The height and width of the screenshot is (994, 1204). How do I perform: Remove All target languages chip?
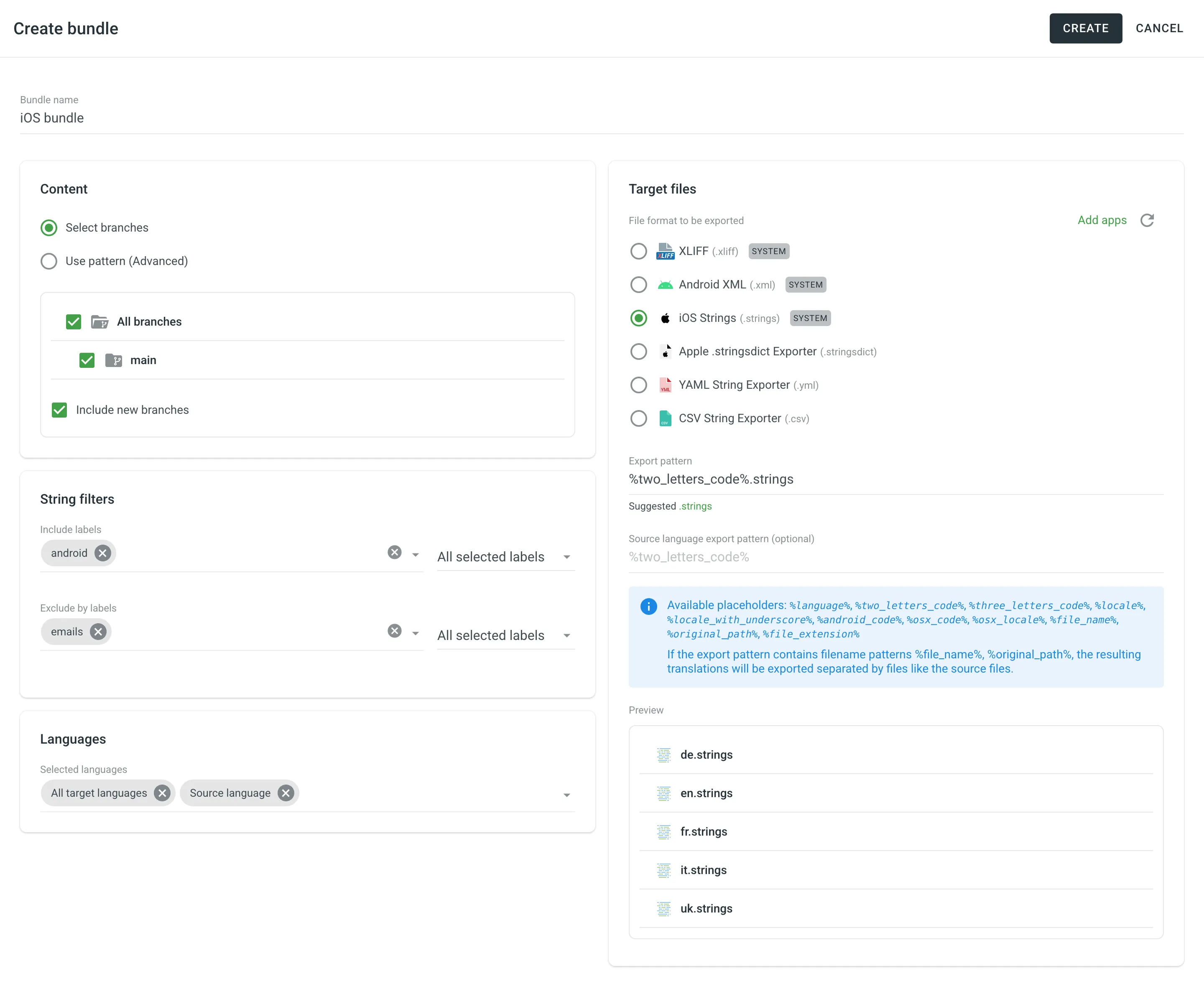pyautogui.click(x=162, y=793)
